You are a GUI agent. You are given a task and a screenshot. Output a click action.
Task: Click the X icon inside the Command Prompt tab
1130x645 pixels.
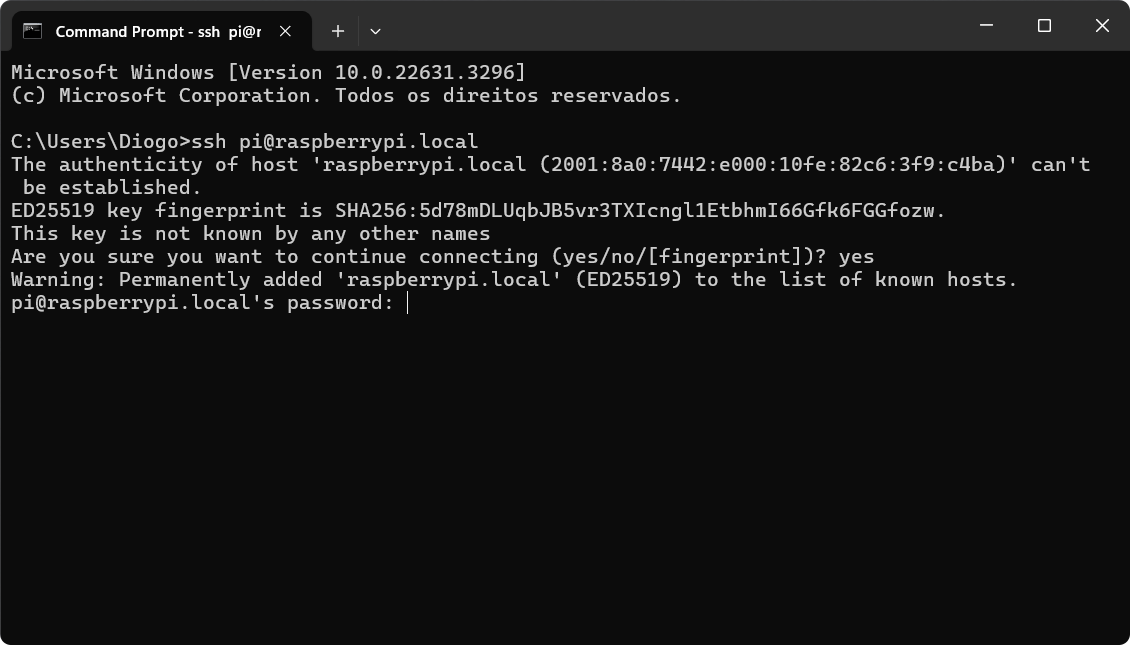(285, 31)
